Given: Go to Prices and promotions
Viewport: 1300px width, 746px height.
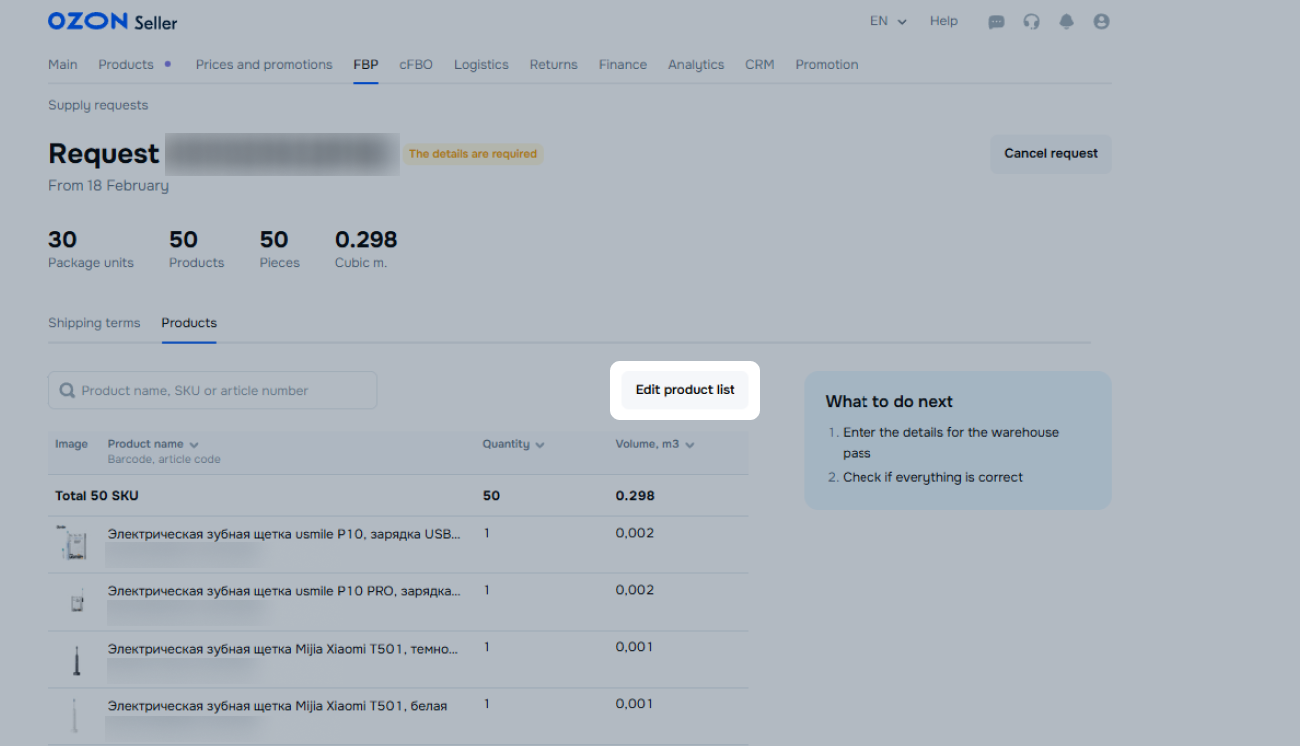Looking at the screenshot, I should coord(264,65).
